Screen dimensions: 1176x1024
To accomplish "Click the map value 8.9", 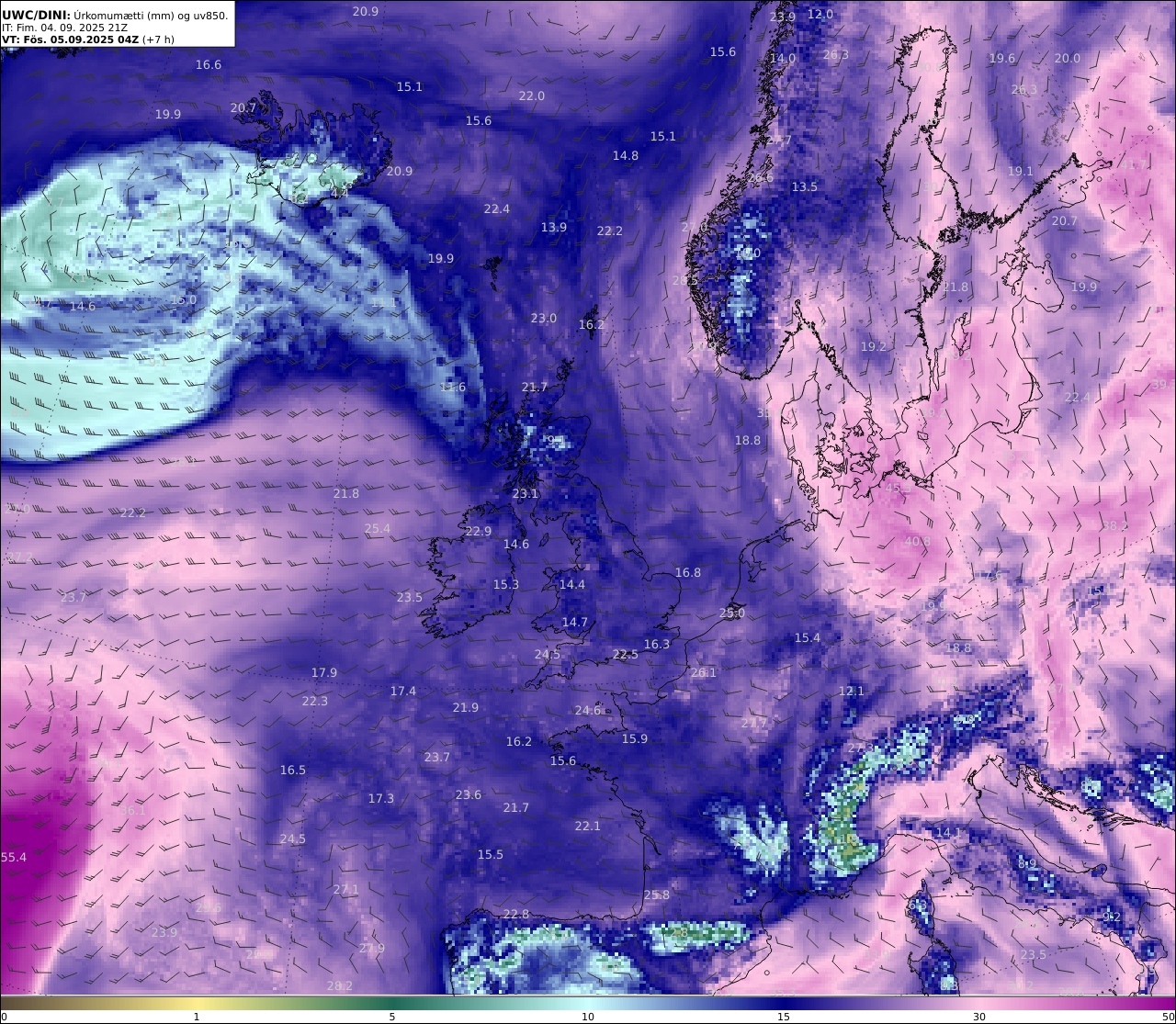I will click(1027, 864).
